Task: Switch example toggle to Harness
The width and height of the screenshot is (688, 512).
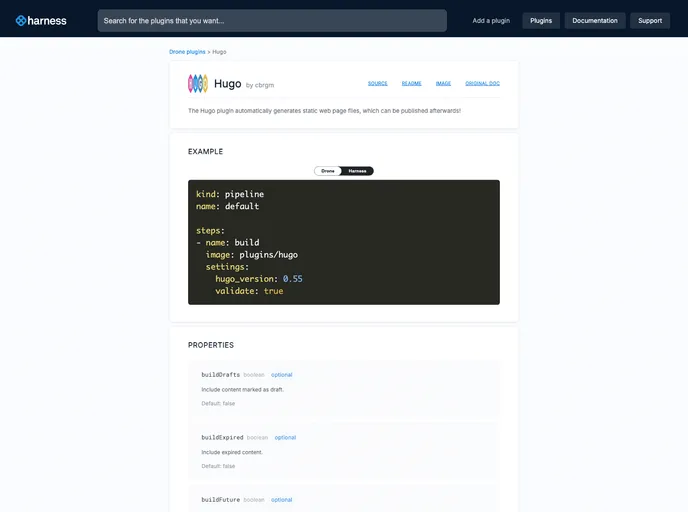Action: (357, 171)
